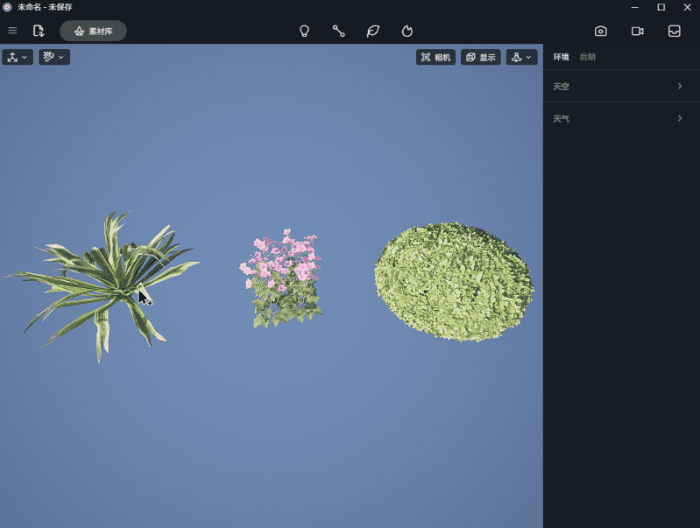
Task: Open the hamburger main menu
Action: point(12,31)
